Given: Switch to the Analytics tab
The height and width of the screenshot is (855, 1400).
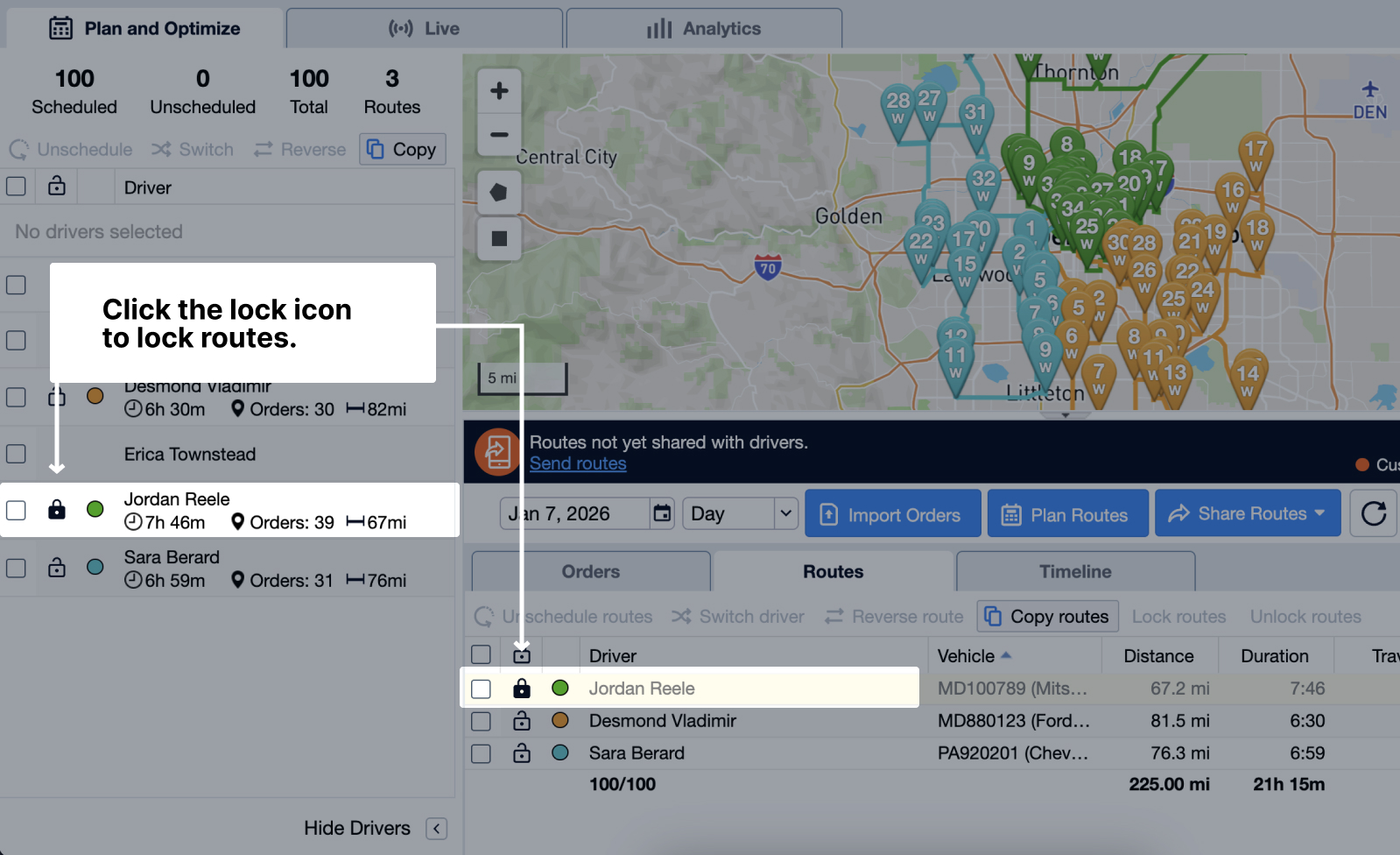Looking at the screenshot, I should 704,29.
